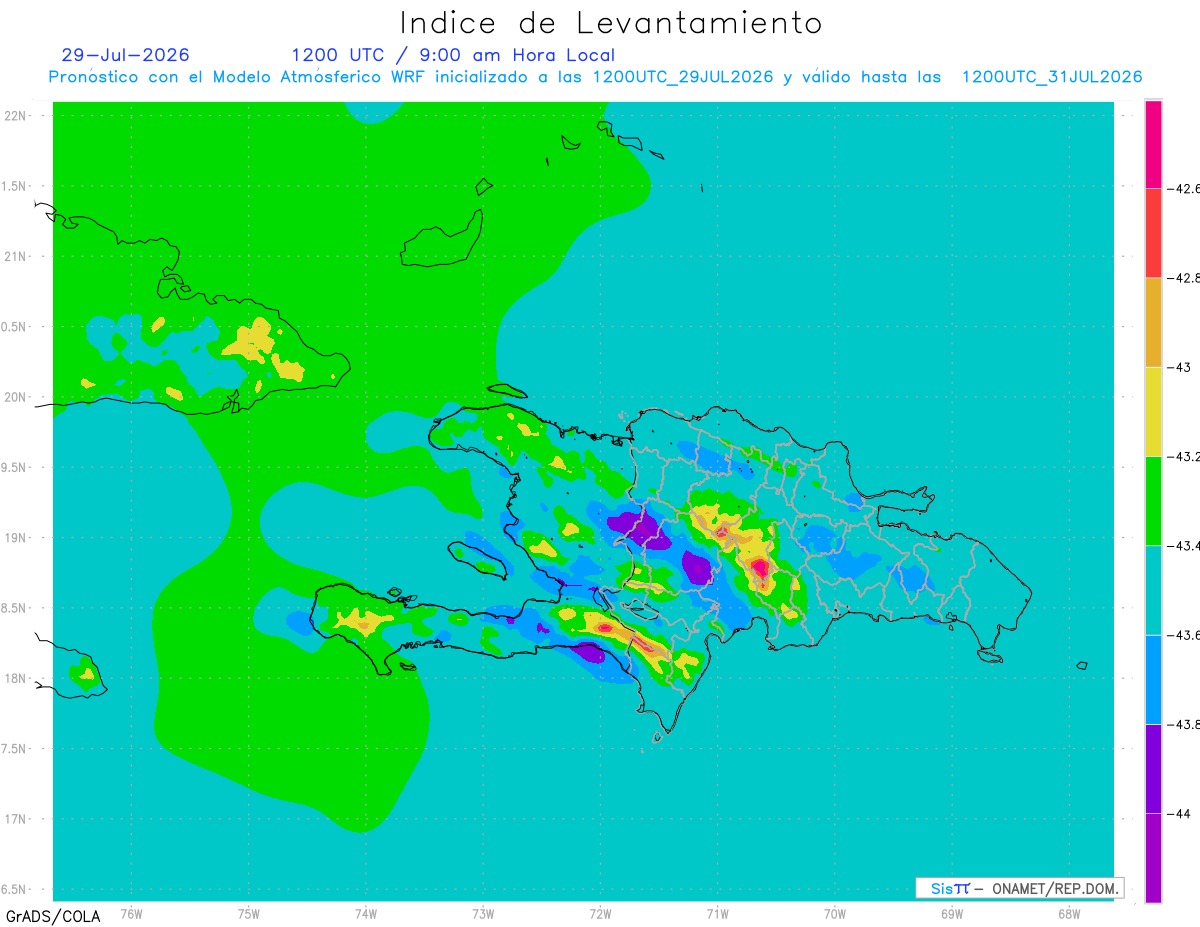Screen dimensions: 1200x927
Task: Select the date text '29-Jul-2026'
Action: point(125,55)
